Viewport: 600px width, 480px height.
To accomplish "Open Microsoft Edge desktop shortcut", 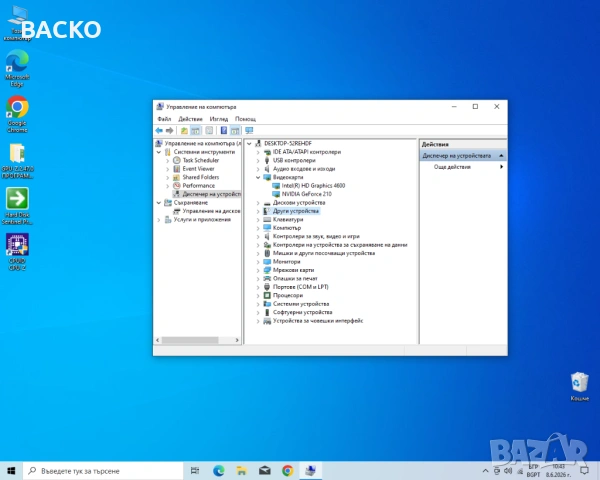I will click(x=17, y=69).
